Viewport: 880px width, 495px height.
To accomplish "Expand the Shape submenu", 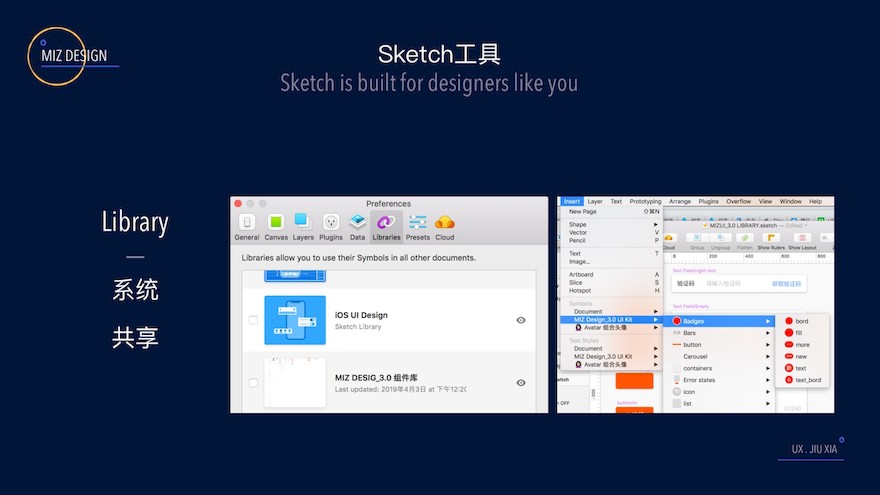I will [x=612, y=224].
